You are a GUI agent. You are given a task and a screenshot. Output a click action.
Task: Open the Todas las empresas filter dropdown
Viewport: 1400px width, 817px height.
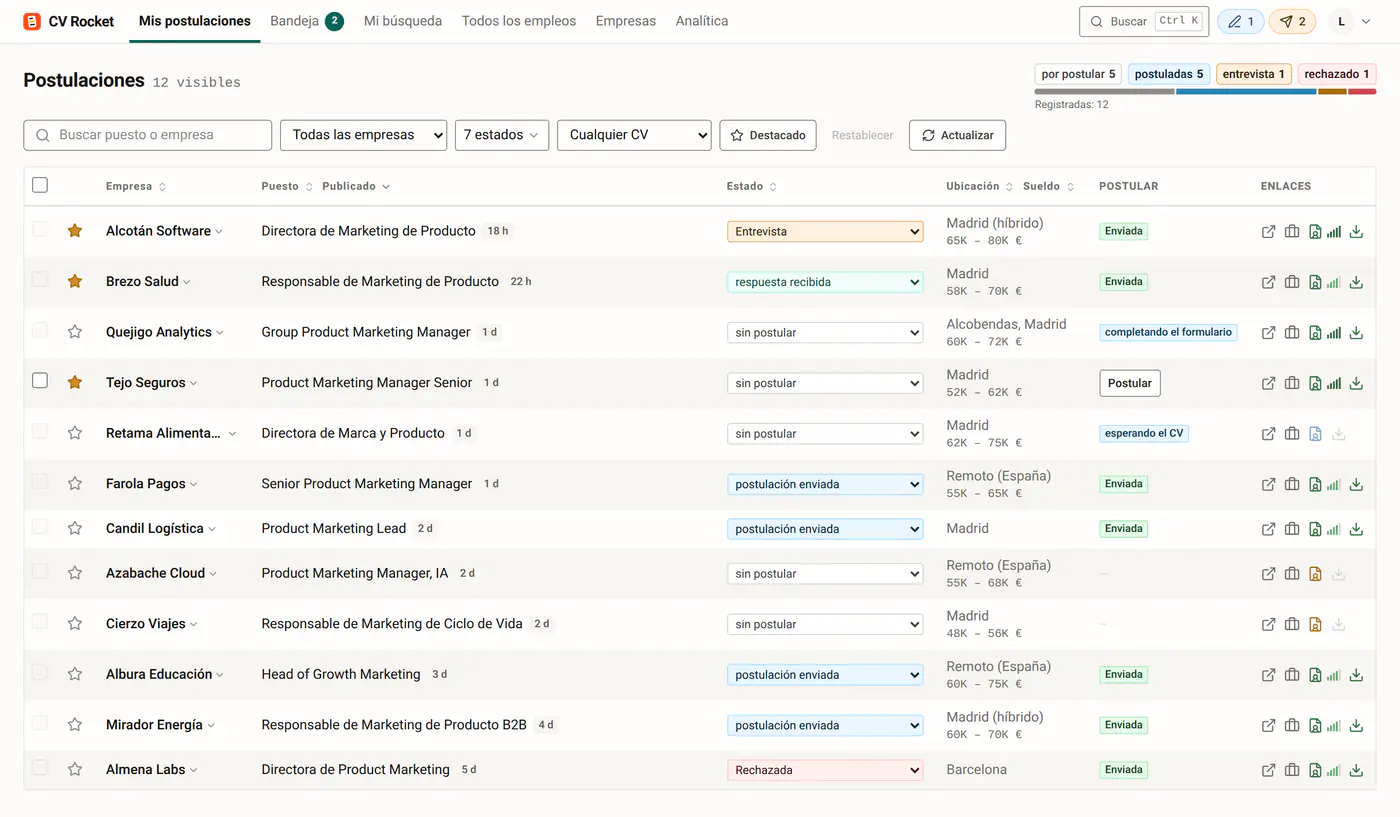(363, 135)
